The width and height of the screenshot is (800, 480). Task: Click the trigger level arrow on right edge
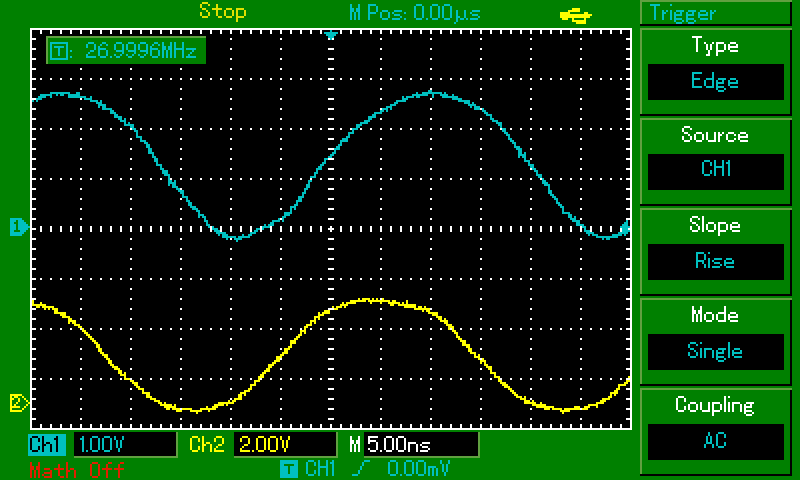click(627, 228)
